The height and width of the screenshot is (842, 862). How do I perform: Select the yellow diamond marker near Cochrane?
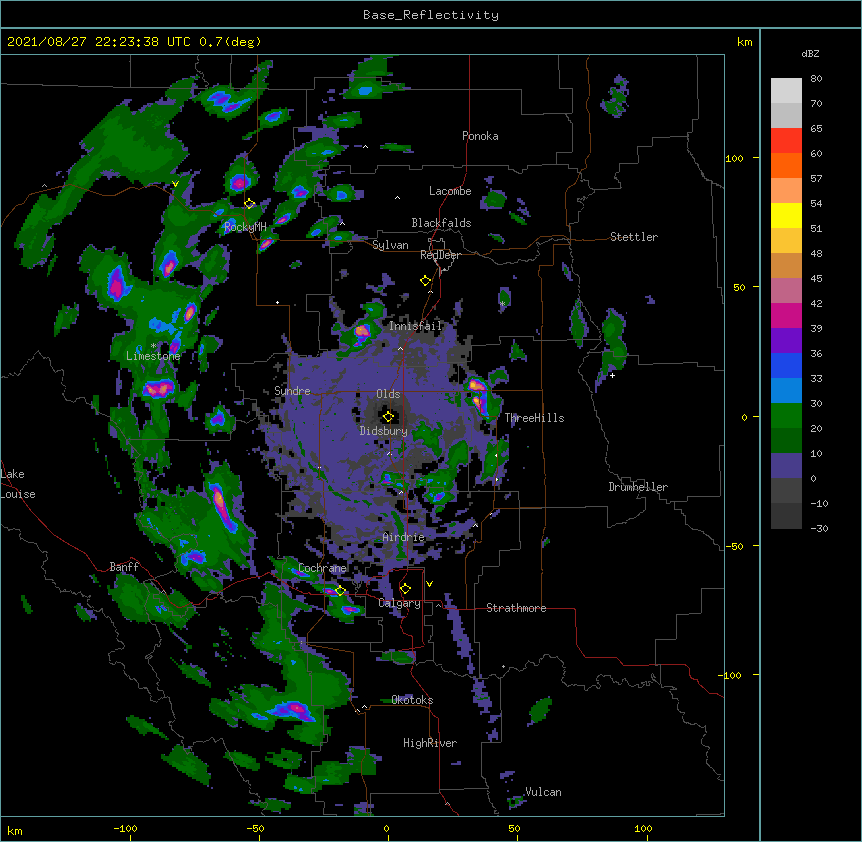[x=340, y=590]
